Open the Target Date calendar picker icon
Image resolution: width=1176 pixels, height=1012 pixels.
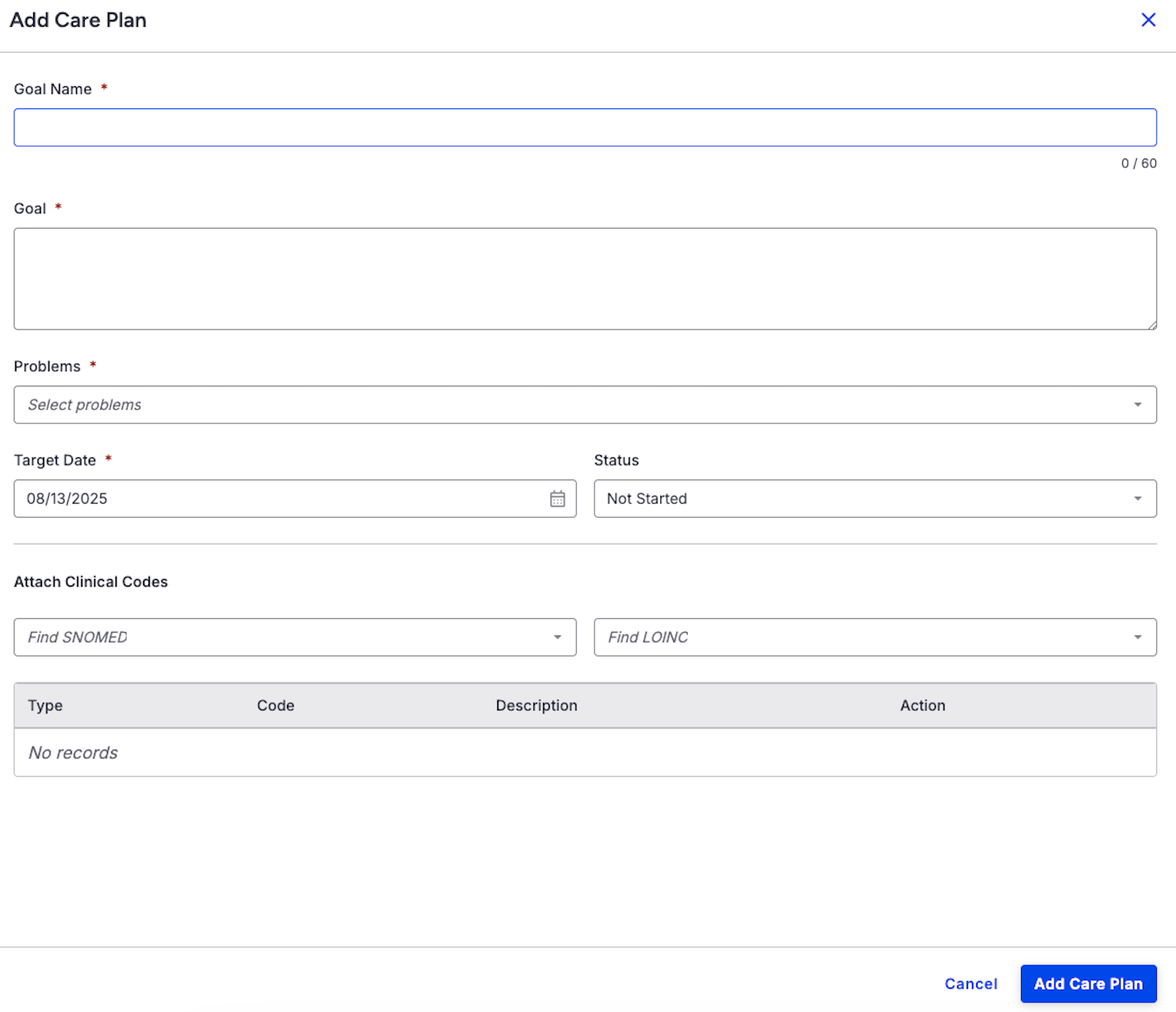click(557, 499)
